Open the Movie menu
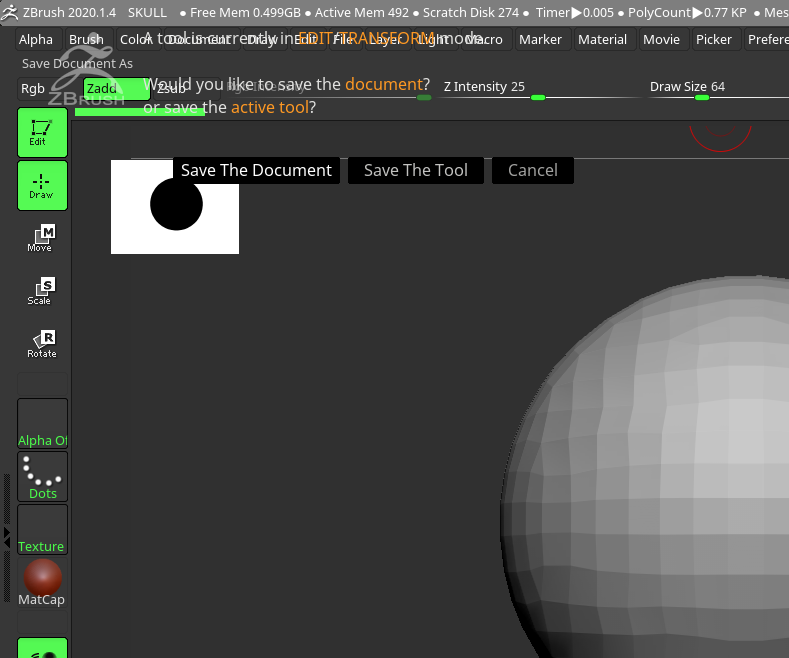The width and height of the screenshot is (789, 658). (661, 39)
